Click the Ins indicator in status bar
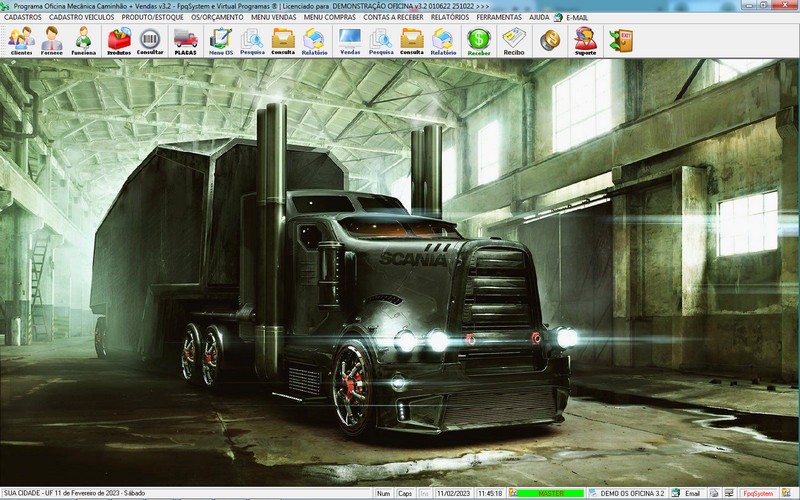800x500 pixels. [424, 493]
